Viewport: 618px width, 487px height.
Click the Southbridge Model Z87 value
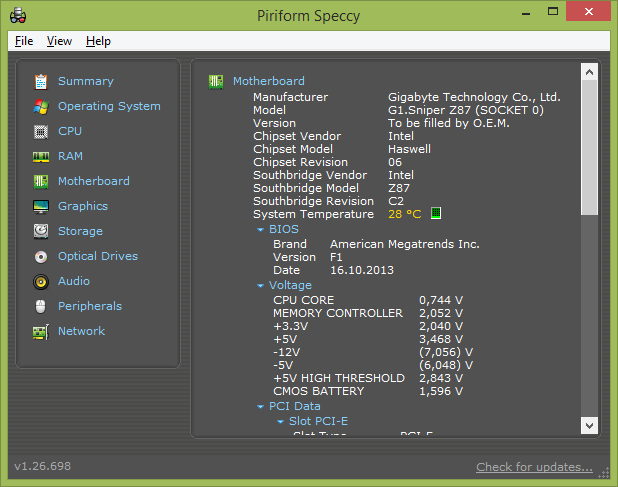coord(399,188)
